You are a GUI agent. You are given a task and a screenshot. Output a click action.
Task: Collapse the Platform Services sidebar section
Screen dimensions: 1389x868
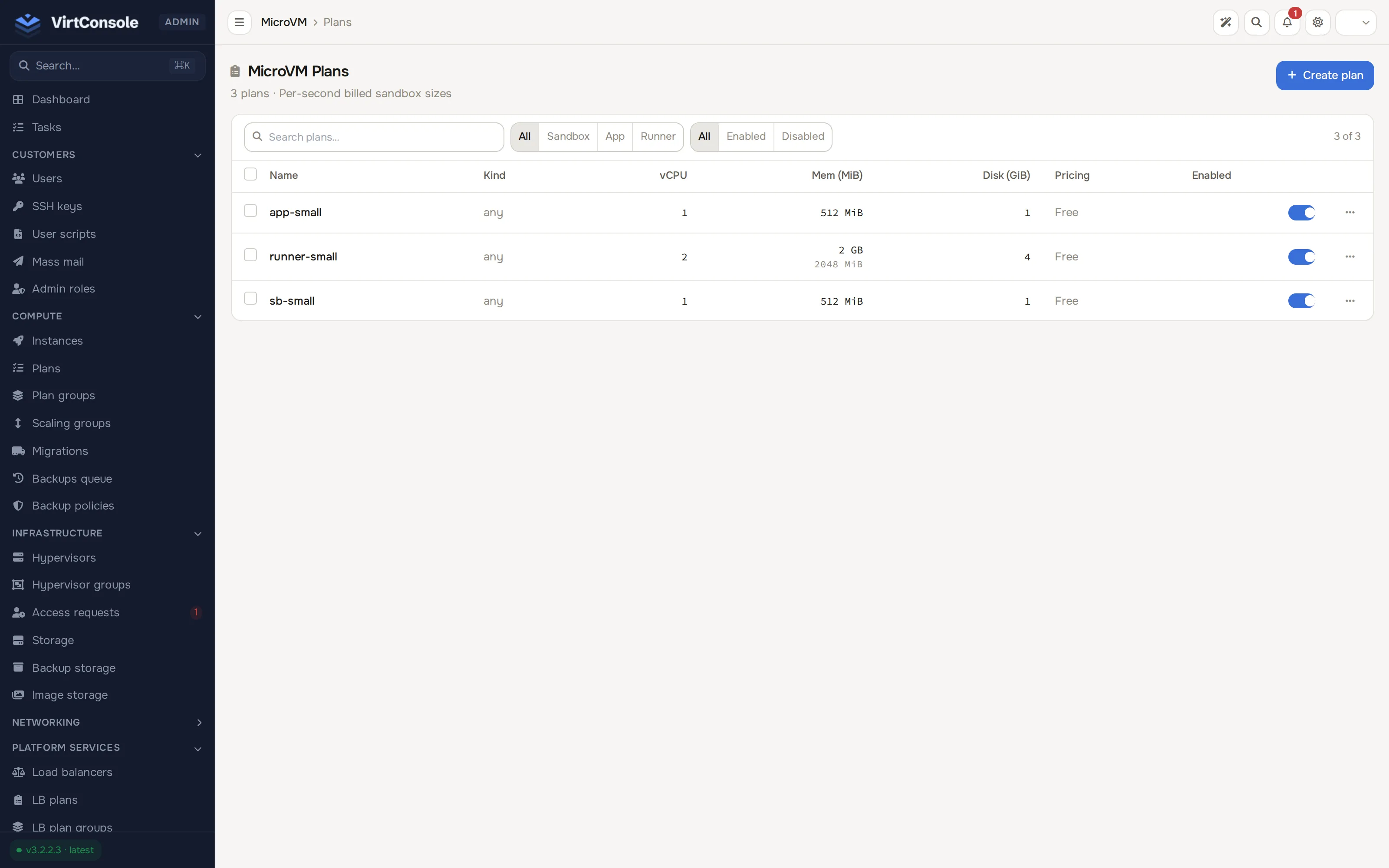click(107, 747)
